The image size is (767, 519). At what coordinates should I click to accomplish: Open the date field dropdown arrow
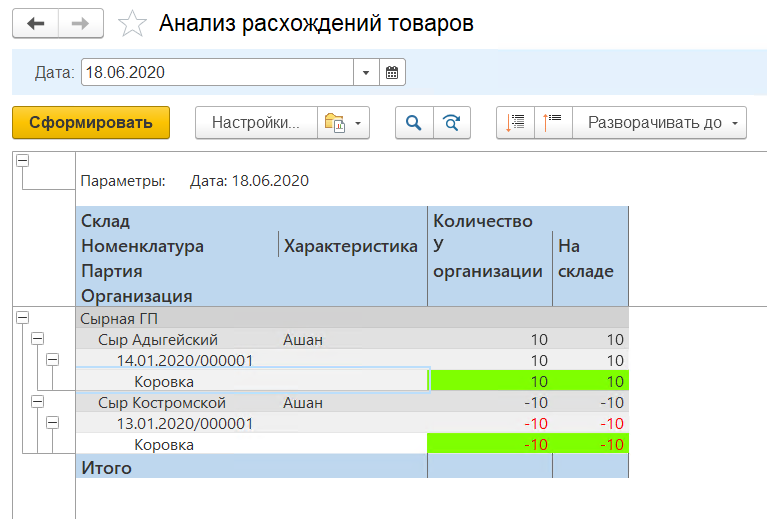pyautogui.click(x=366, y=73)
